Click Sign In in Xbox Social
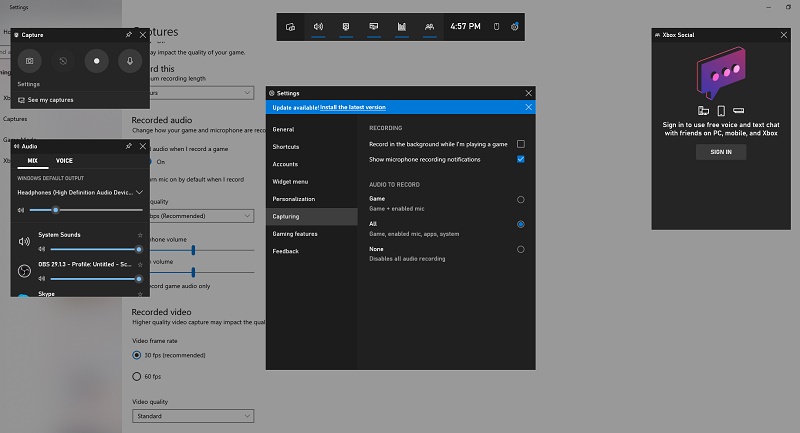Viewport: 800px width, 433px height. point(721,152)
